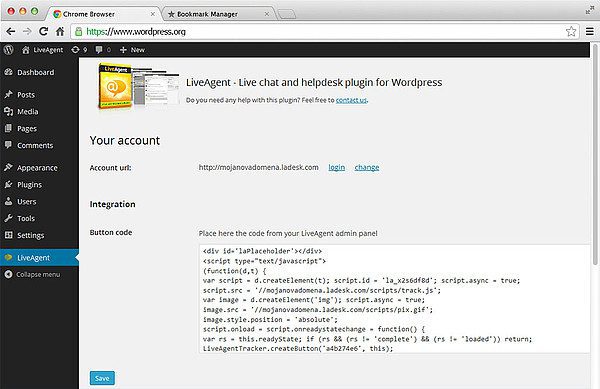Click the LiveAgent site home icon in admin bar
This screenshot has height=389, width=600.
point(26,50)
